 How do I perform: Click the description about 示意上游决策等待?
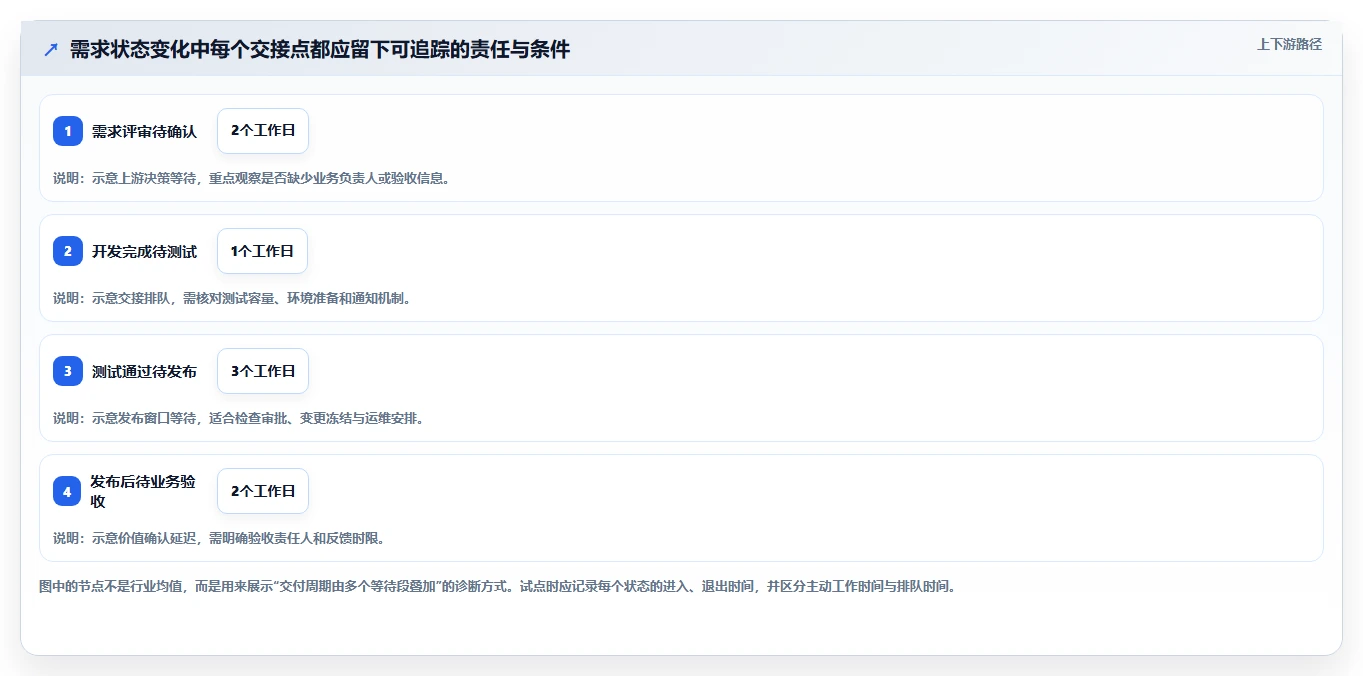click(x=251, y=178)
